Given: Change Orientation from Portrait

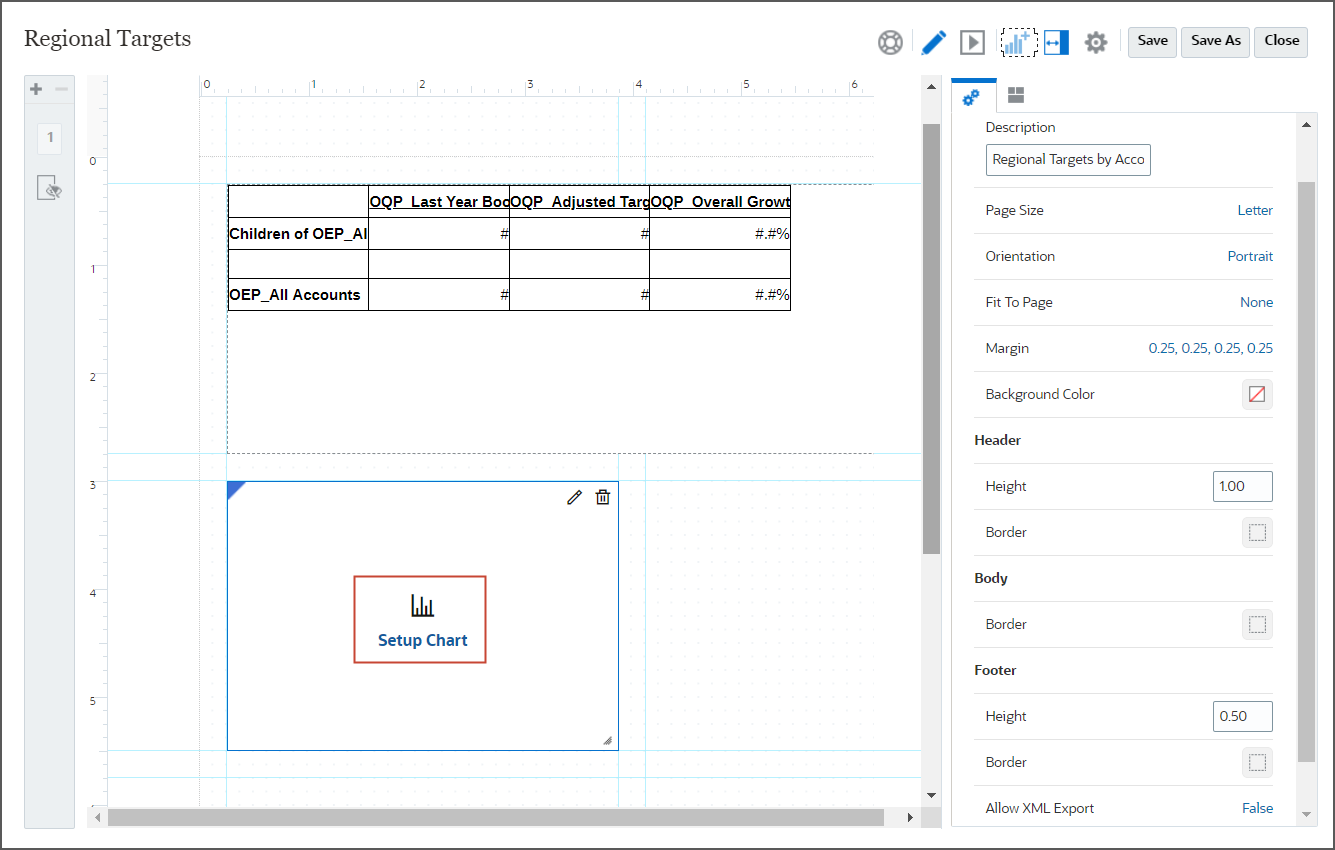Looking at the screenshot, I should [1250, 256].
